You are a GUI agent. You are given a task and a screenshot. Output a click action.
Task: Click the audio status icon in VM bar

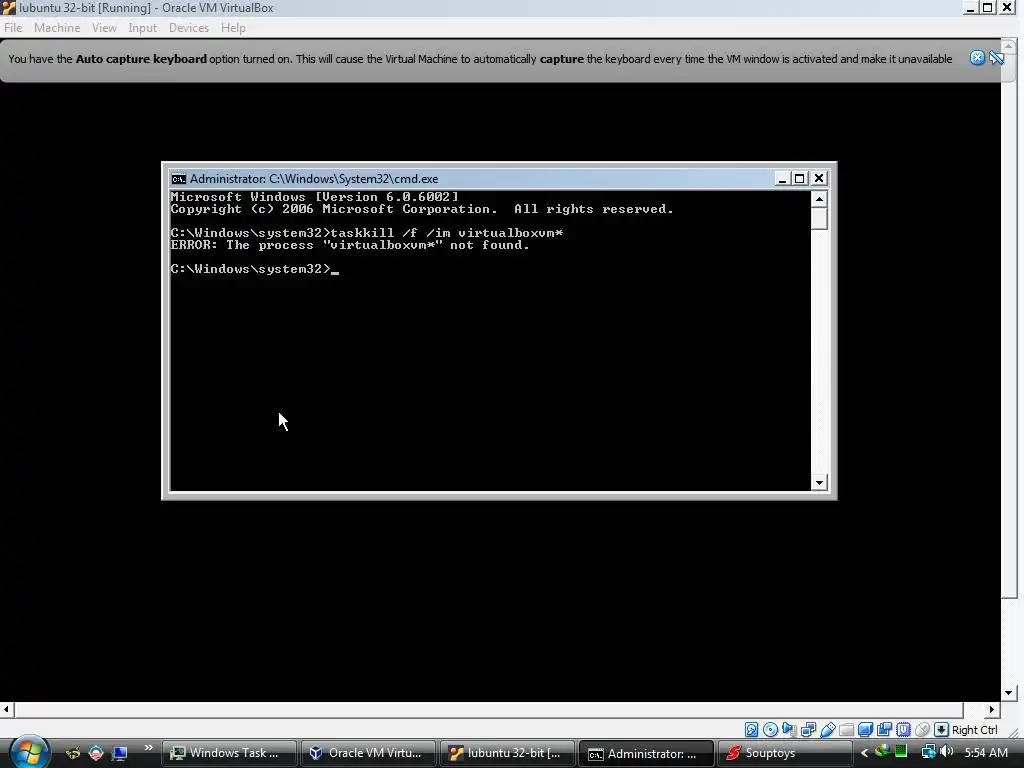point(790,729)
